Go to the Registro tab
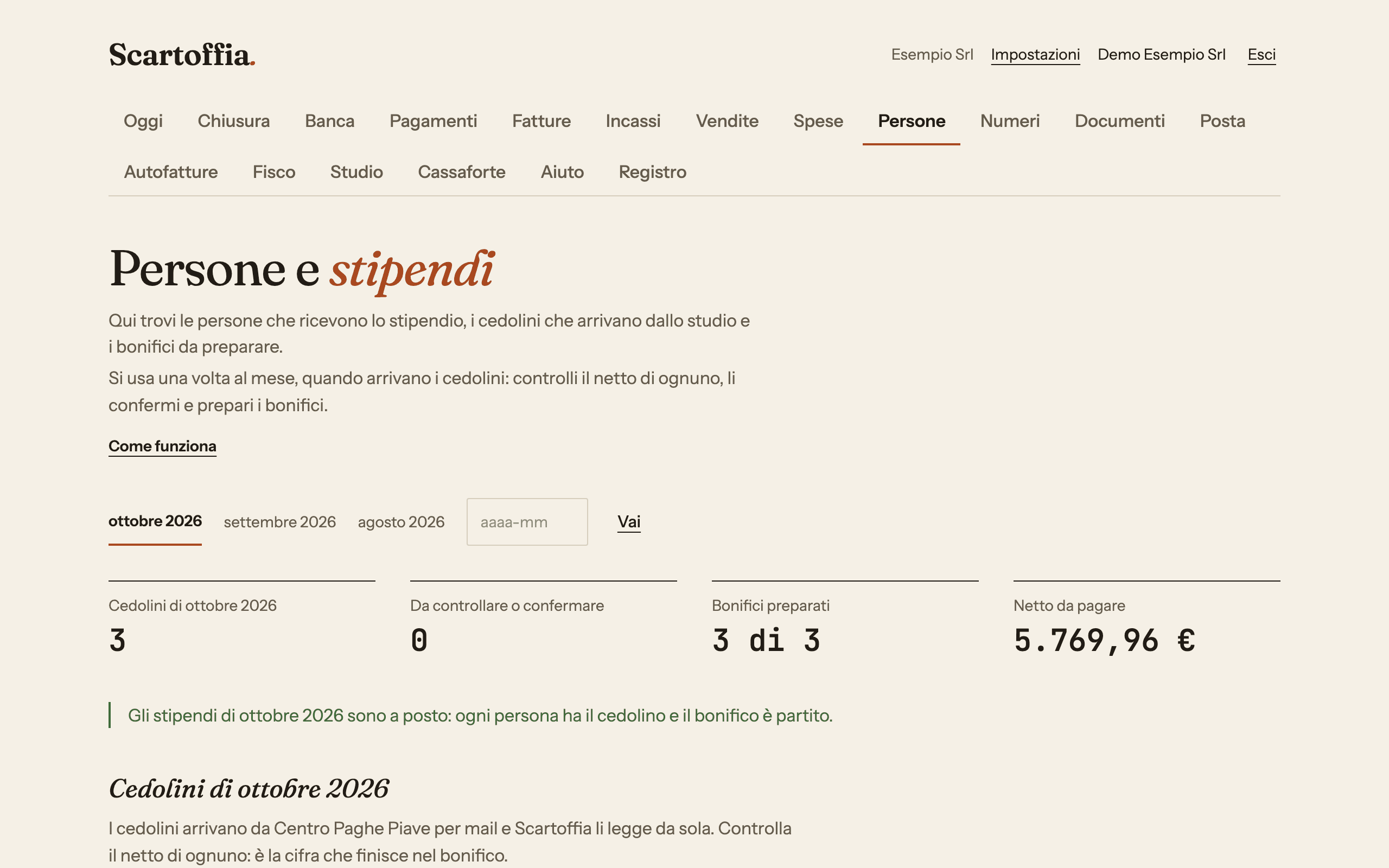This screenshot has width=1389, height=868. click(x=652, y=172)
